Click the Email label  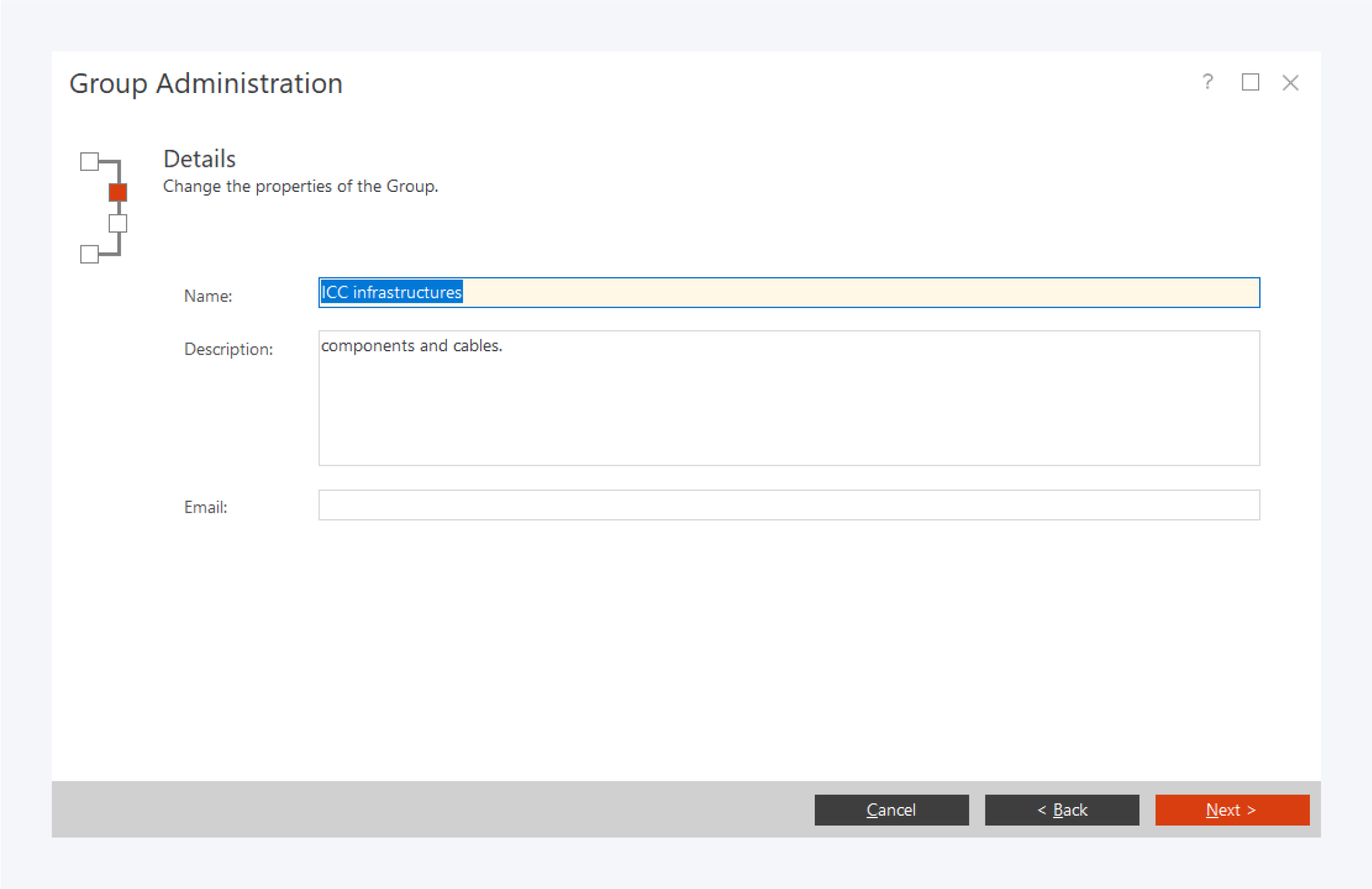coord(206,507)
